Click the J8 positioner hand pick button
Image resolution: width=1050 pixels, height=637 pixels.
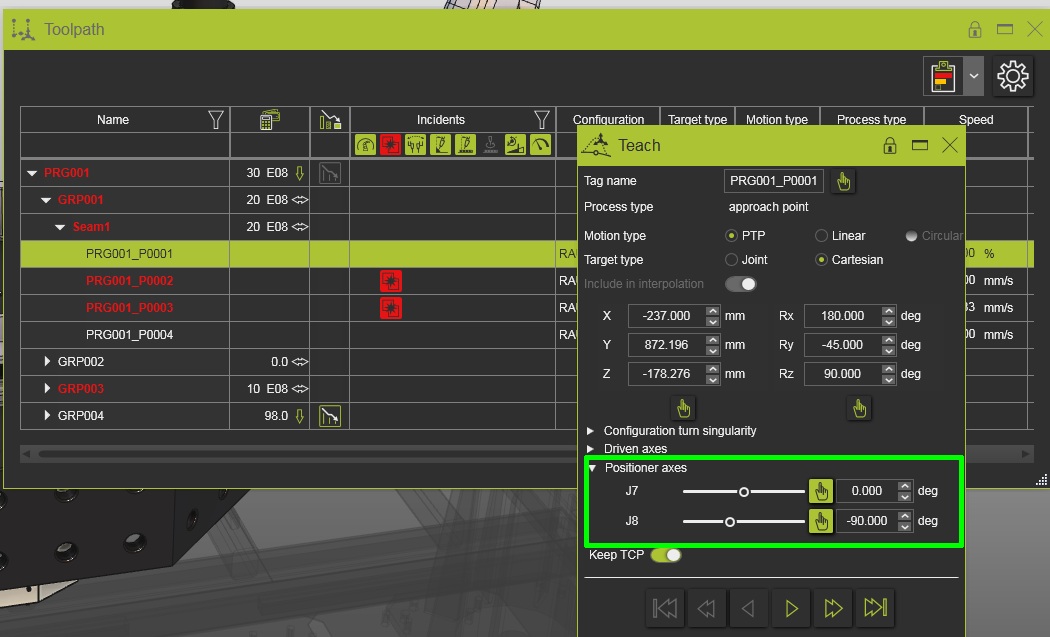click(x=820, y=521)
